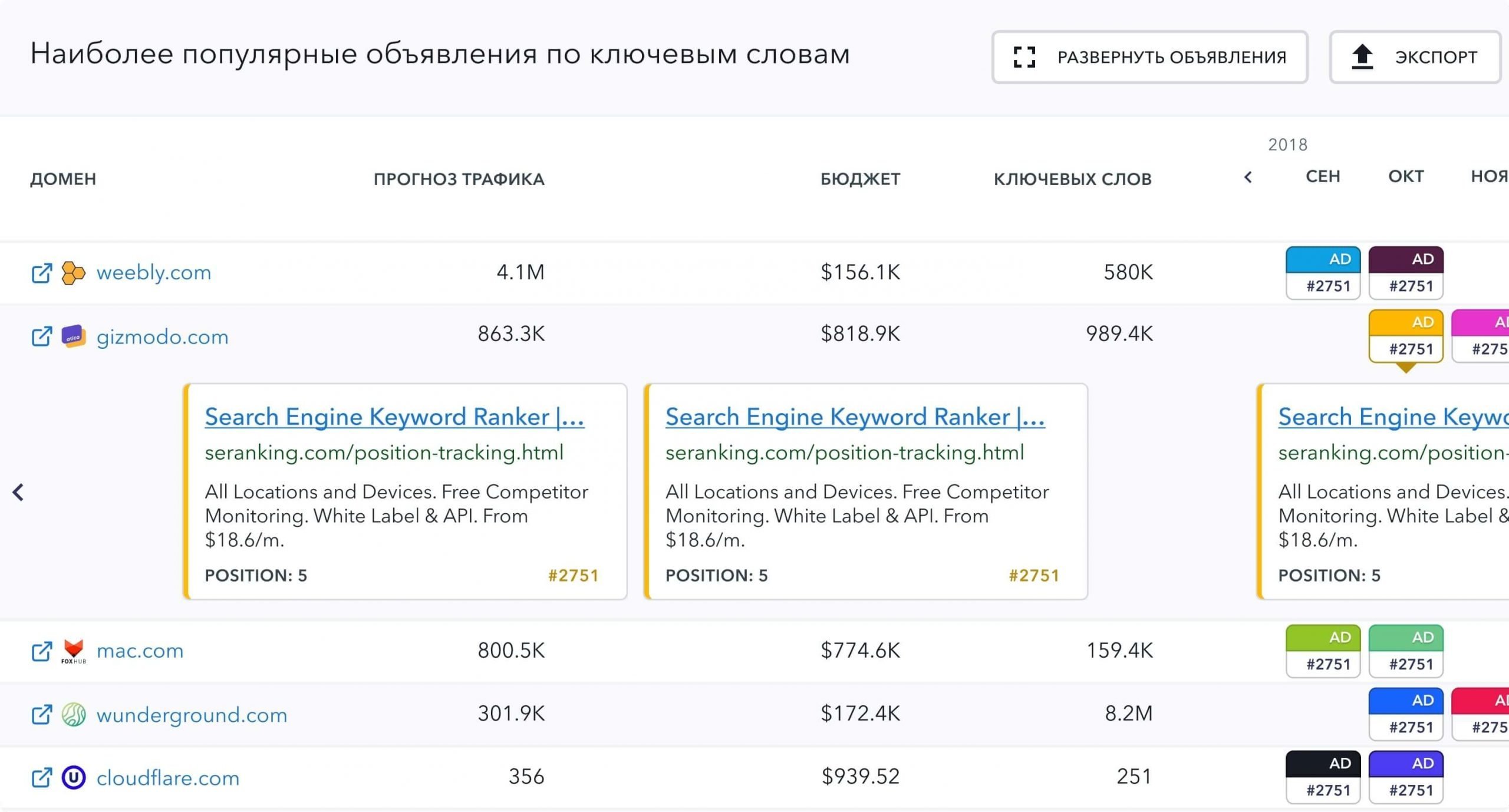
Task: Click the ЭКСПОРТ button
Action: tap(1415, 57)
